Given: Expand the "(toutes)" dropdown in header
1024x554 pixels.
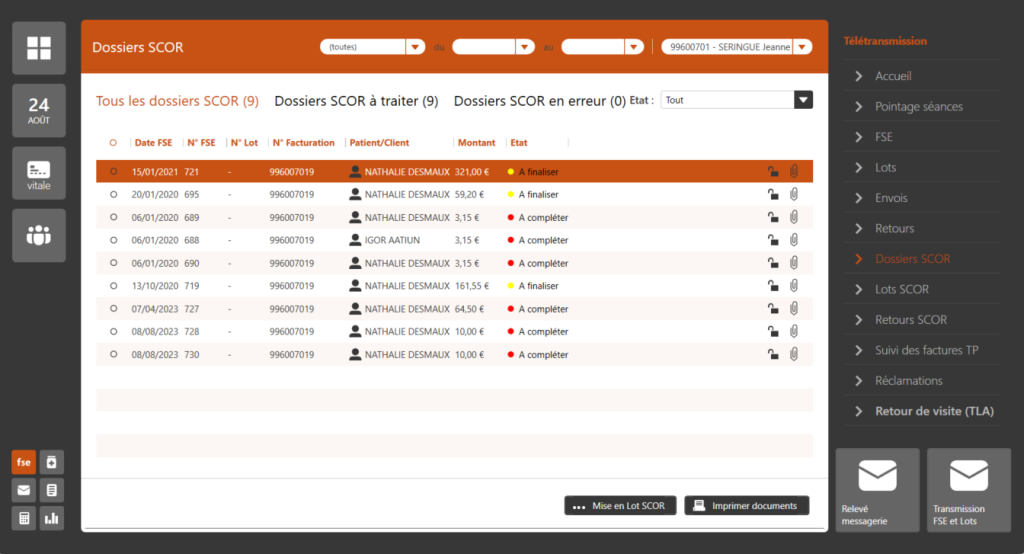Looking at the screenshot, I should [415, 47].
